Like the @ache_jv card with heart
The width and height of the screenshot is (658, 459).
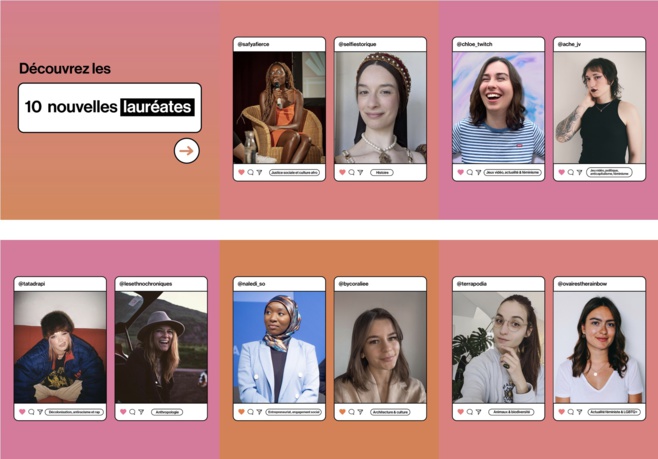(x=561, y=172)
